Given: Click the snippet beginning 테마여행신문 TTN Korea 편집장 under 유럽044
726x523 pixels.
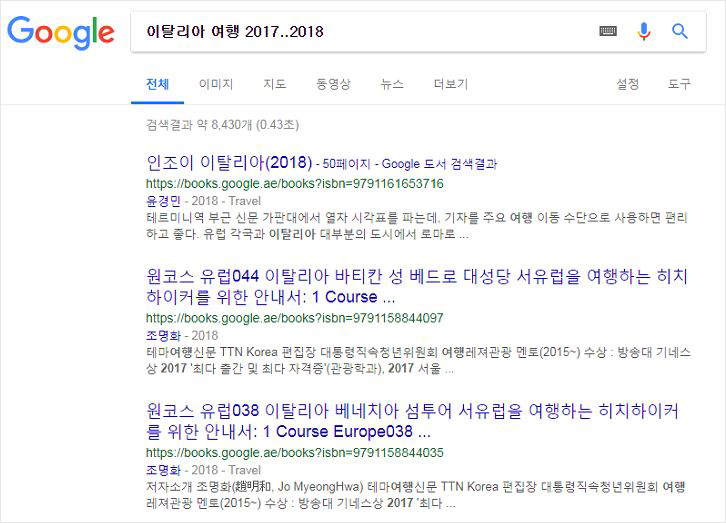Looking at the screenshot, I should tap(418, 361).
